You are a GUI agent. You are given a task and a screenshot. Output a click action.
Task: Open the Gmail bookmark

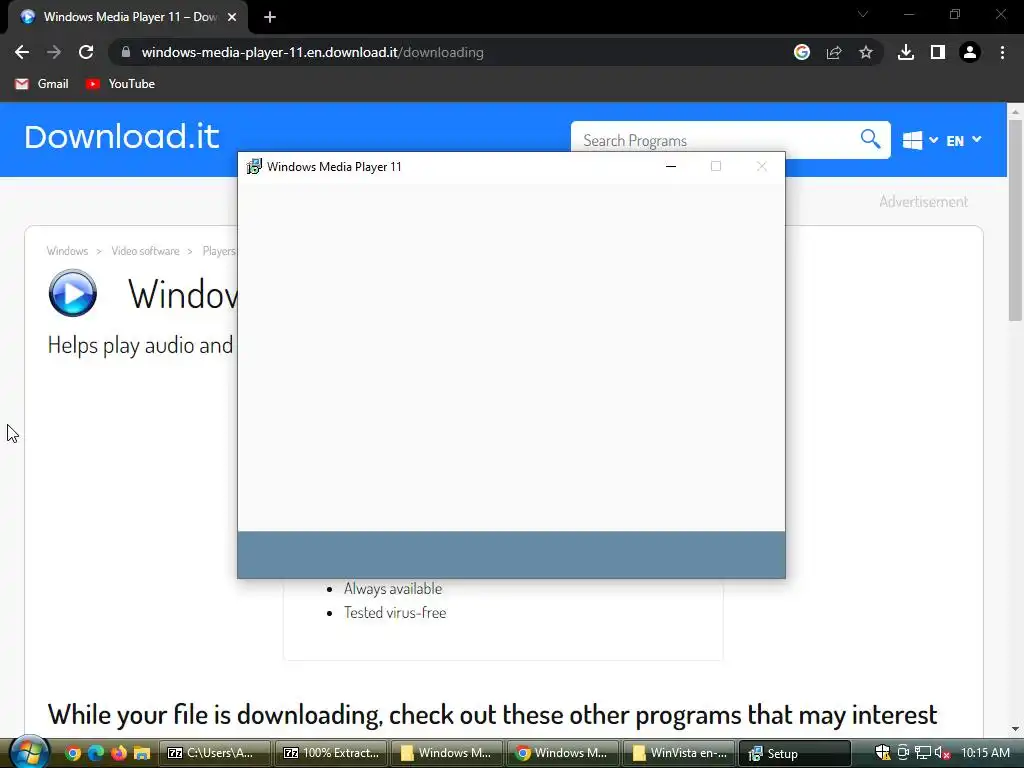[x=42, y=84]
